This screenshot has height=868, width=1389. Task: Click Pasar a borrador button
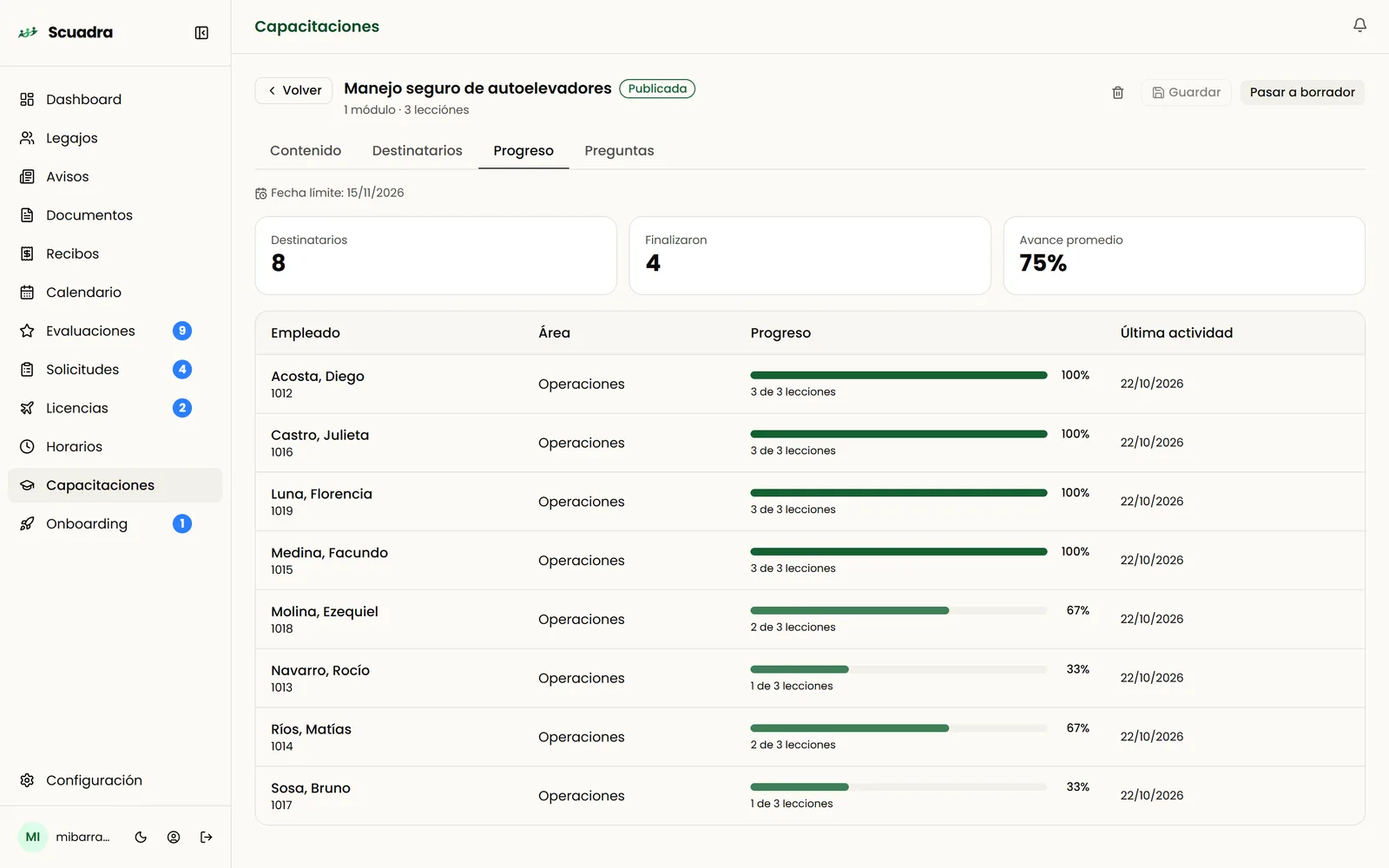point(1302,92)
